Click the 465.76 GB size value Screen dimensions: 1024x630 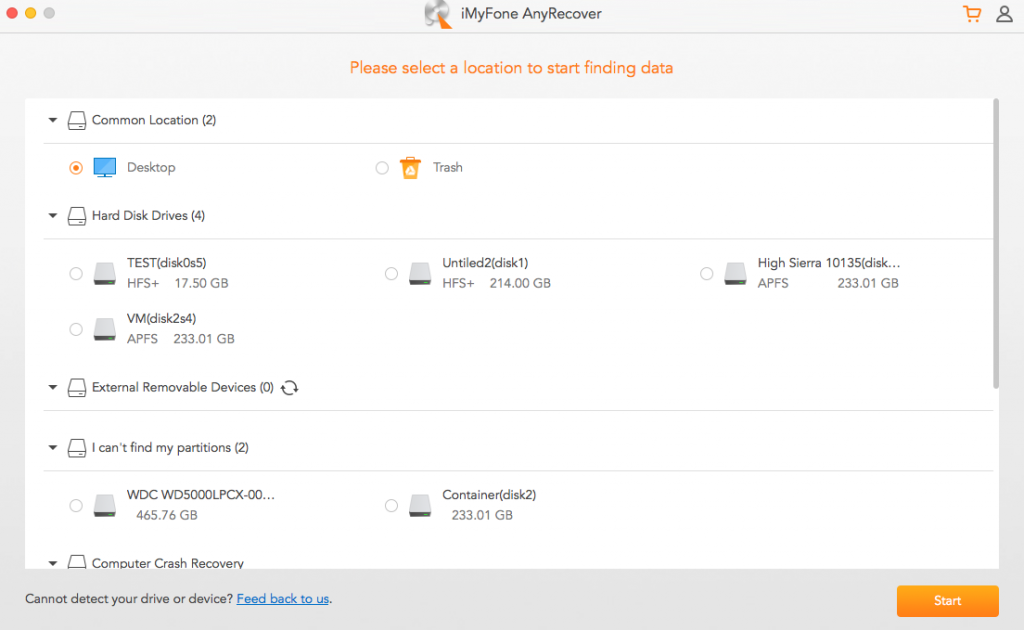coord(167,515)
